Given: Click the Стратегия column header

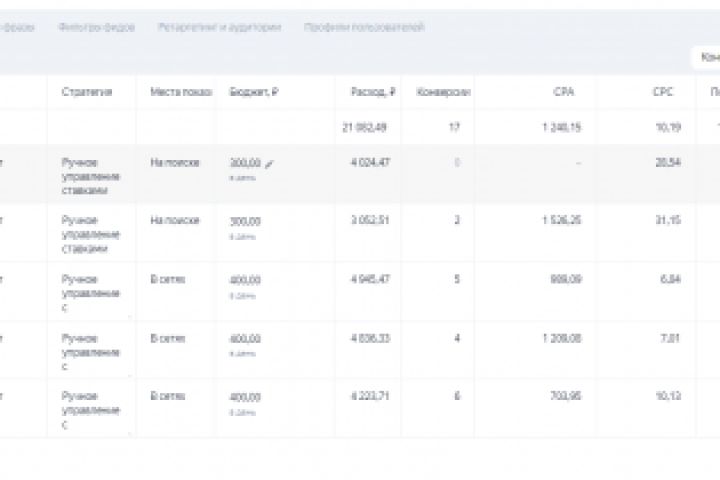Looking at the screenshot, I should pyautogui.click(x=86, y=92).
